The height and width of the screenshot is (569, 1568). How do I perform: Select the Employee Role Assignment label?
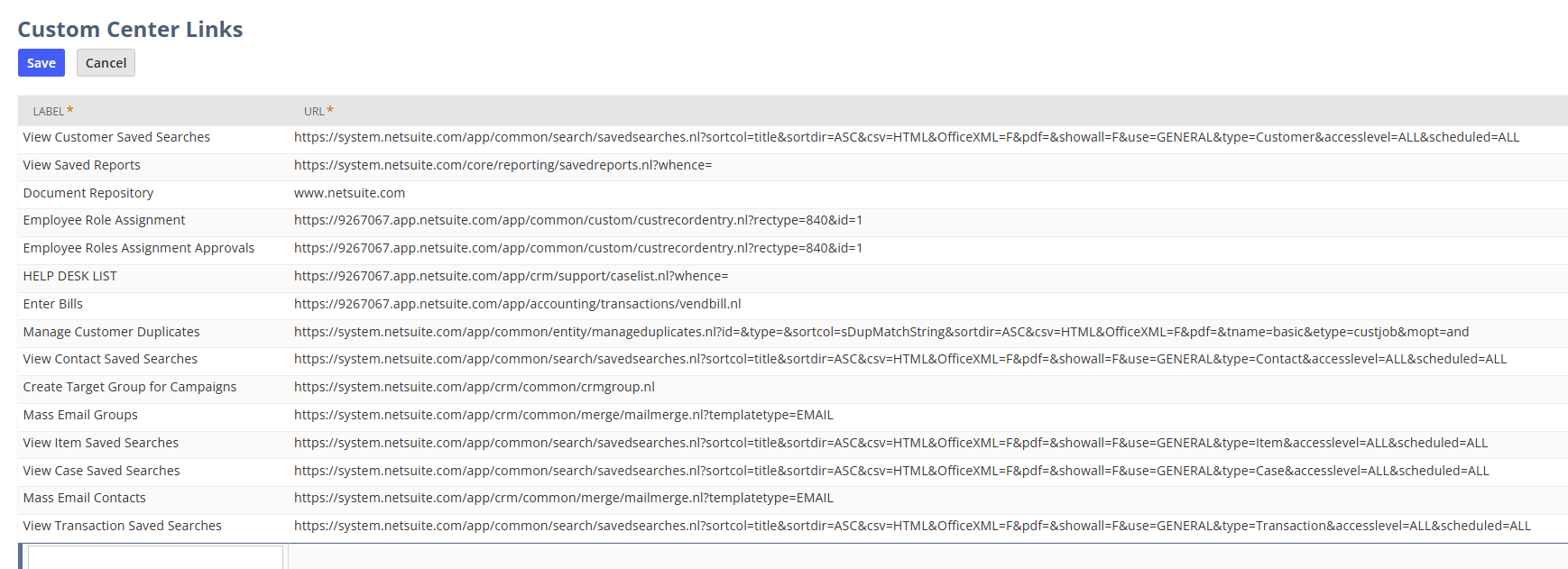tap(104, 221)
